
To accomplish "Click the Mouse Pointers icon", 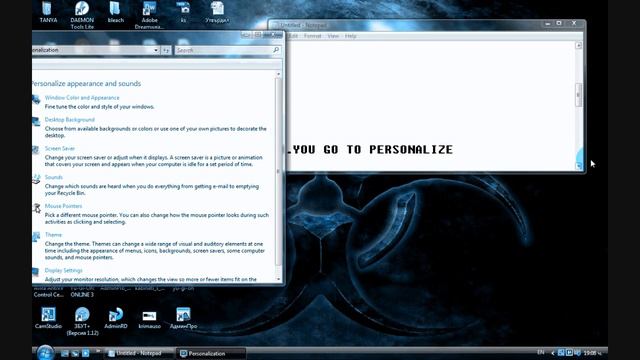I will point(36,208).
